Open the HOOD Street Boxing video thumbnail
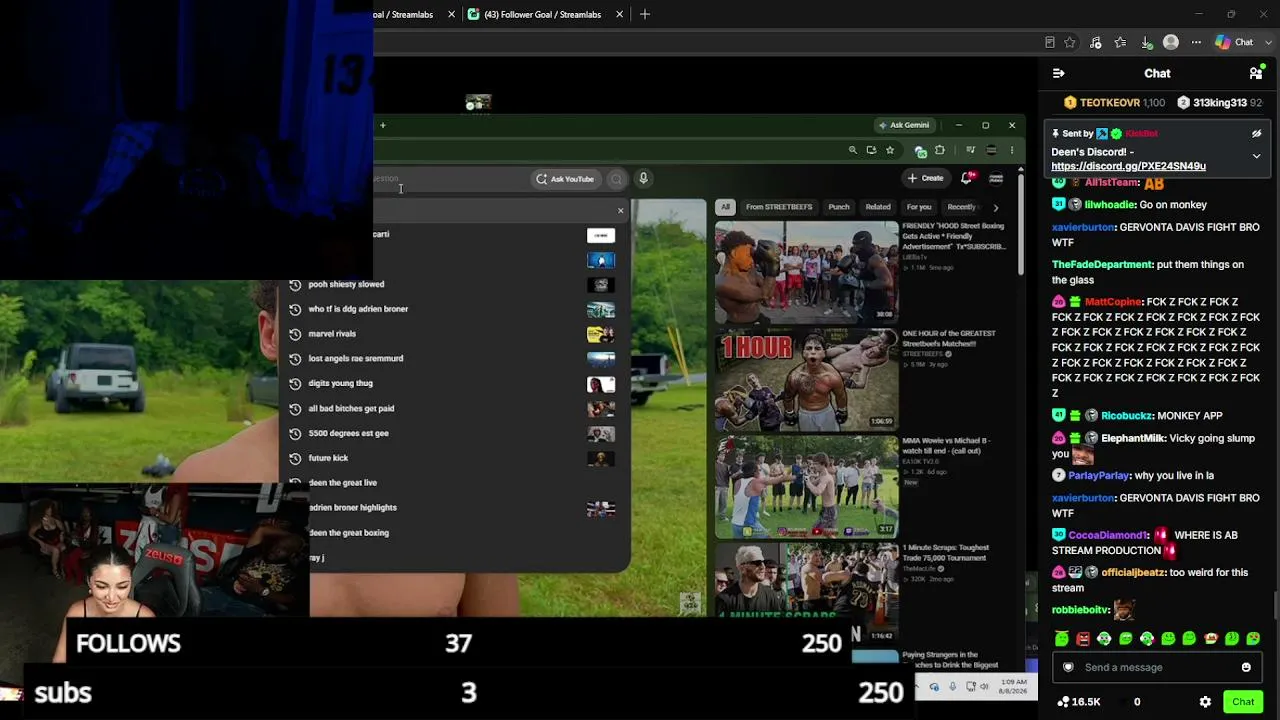The width and height of the screenshot is (1280, 720). (806, 271)
